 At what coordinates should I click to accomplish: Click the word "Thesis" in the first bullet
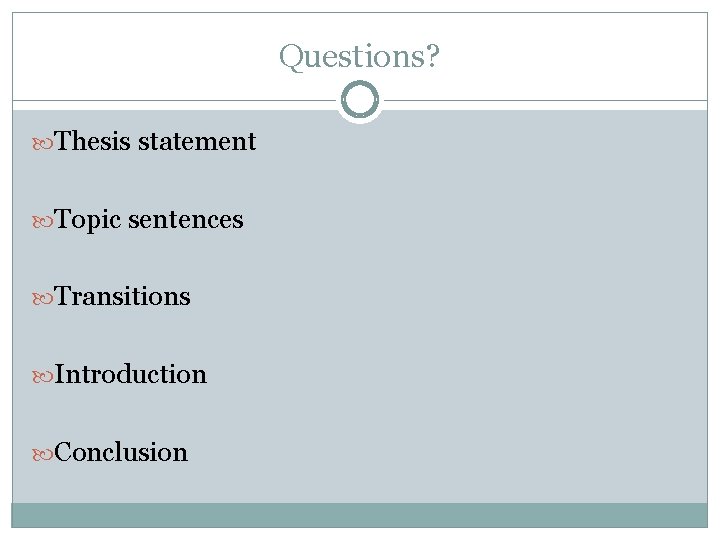92,141
